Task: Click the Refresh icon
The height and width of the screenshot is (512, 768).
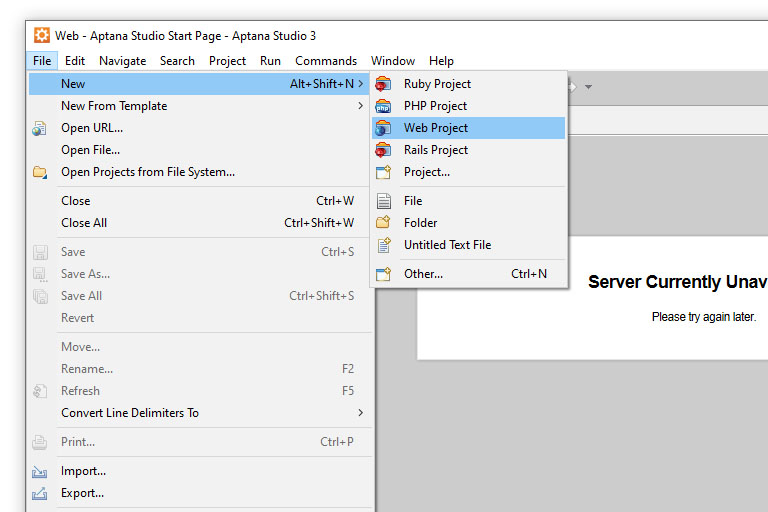Action: [40, 391]
